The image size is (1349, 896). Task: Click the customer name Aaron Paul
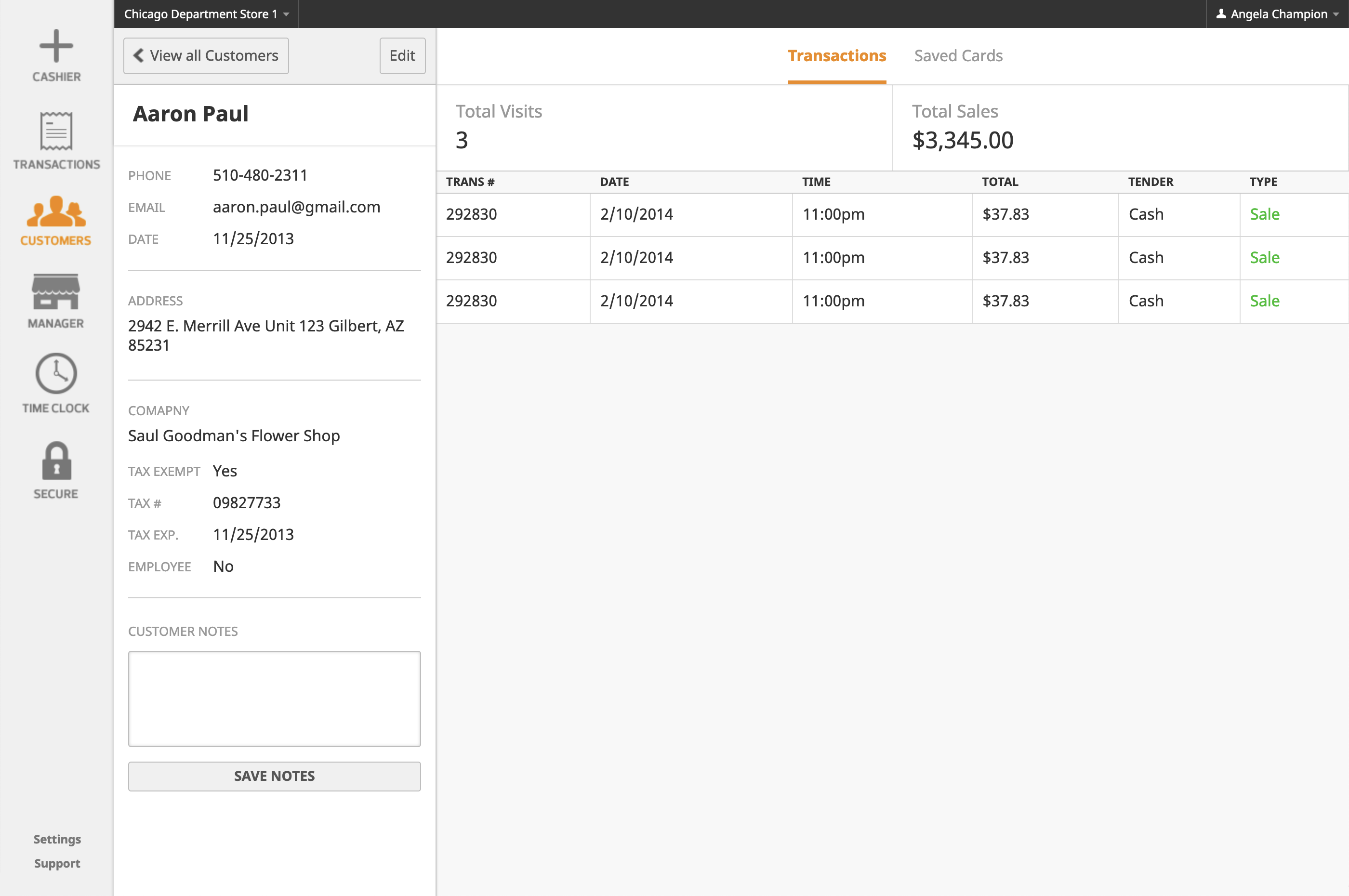(x=191, y=114)
